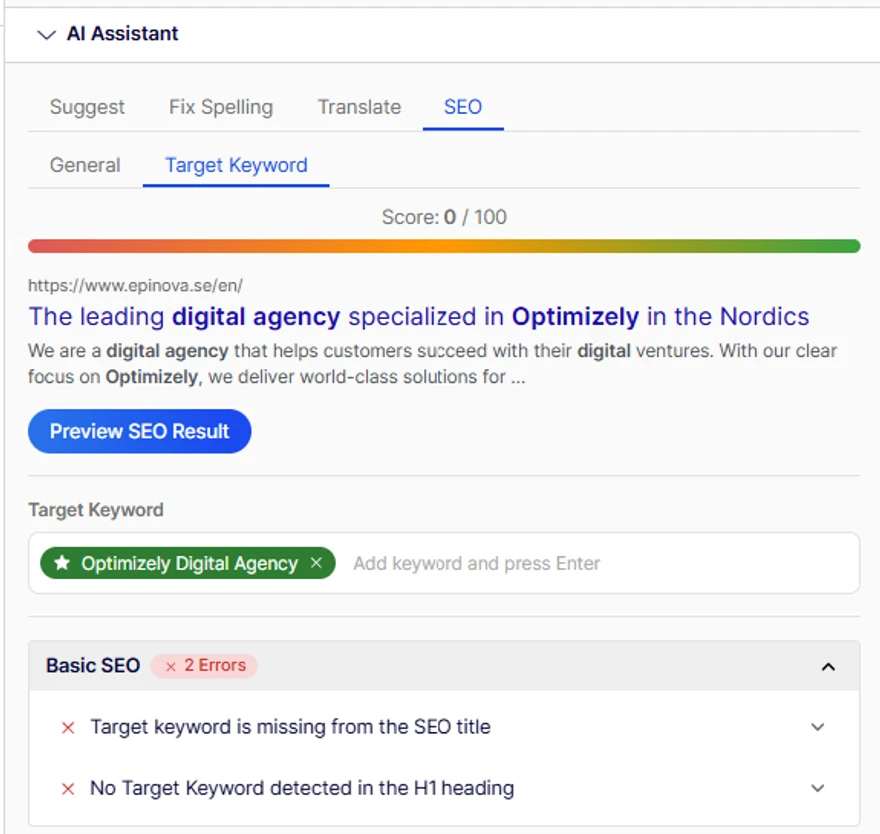880x834 pixels.
Task: Select the Target Keyword sub-tab
Action: tap(236, 165)
